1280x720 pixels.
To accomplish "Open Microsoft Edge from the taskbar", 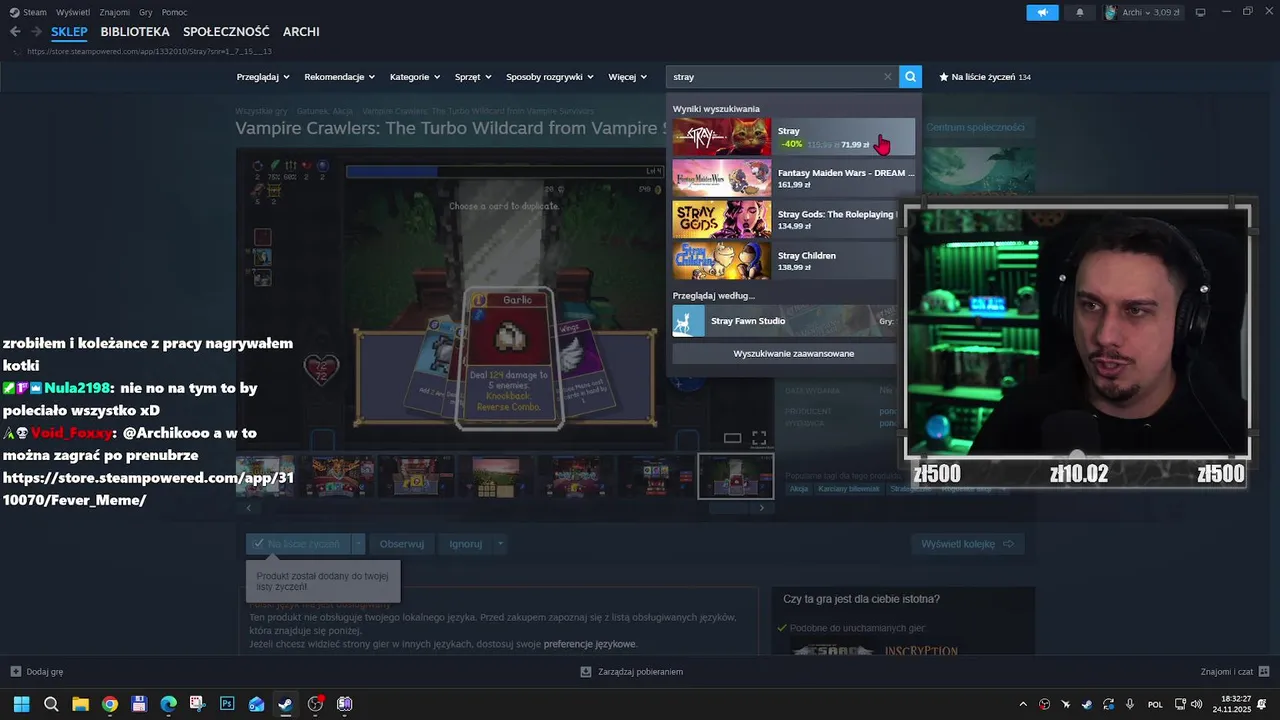I will (x=168, y=704).
